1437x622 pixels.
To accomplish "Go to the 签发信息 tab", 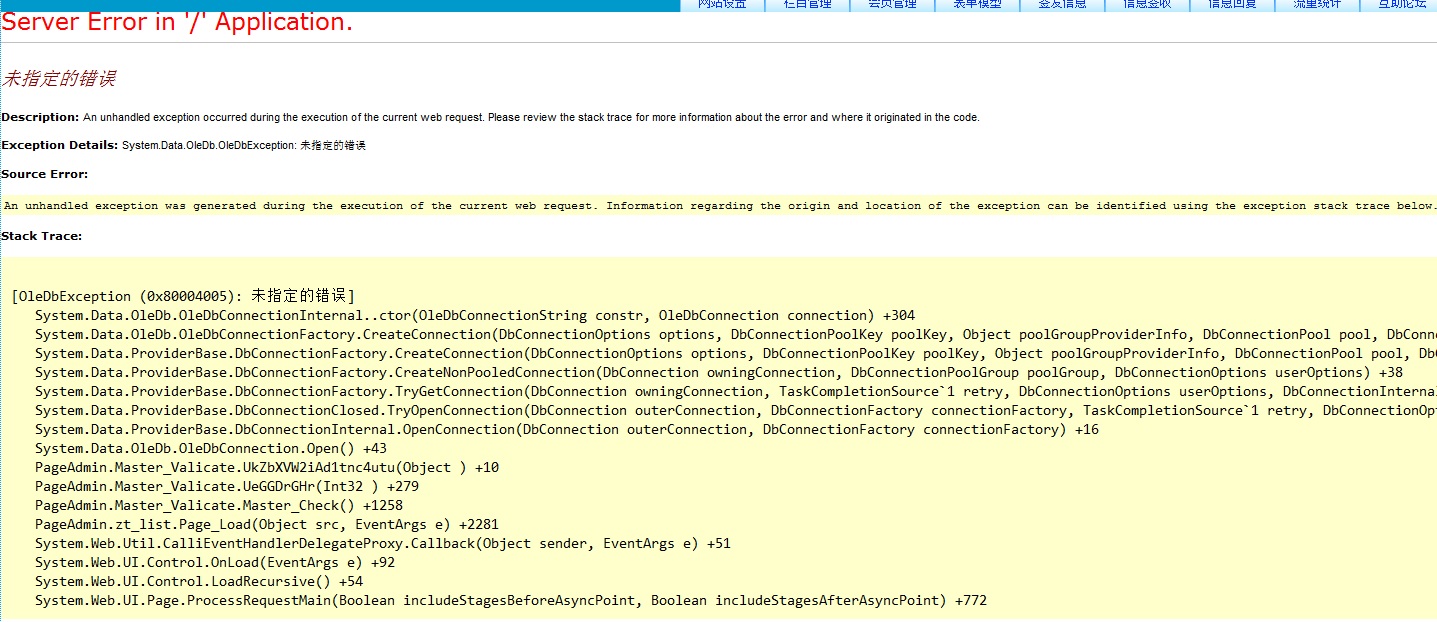I will click(x=1062, y=5).
